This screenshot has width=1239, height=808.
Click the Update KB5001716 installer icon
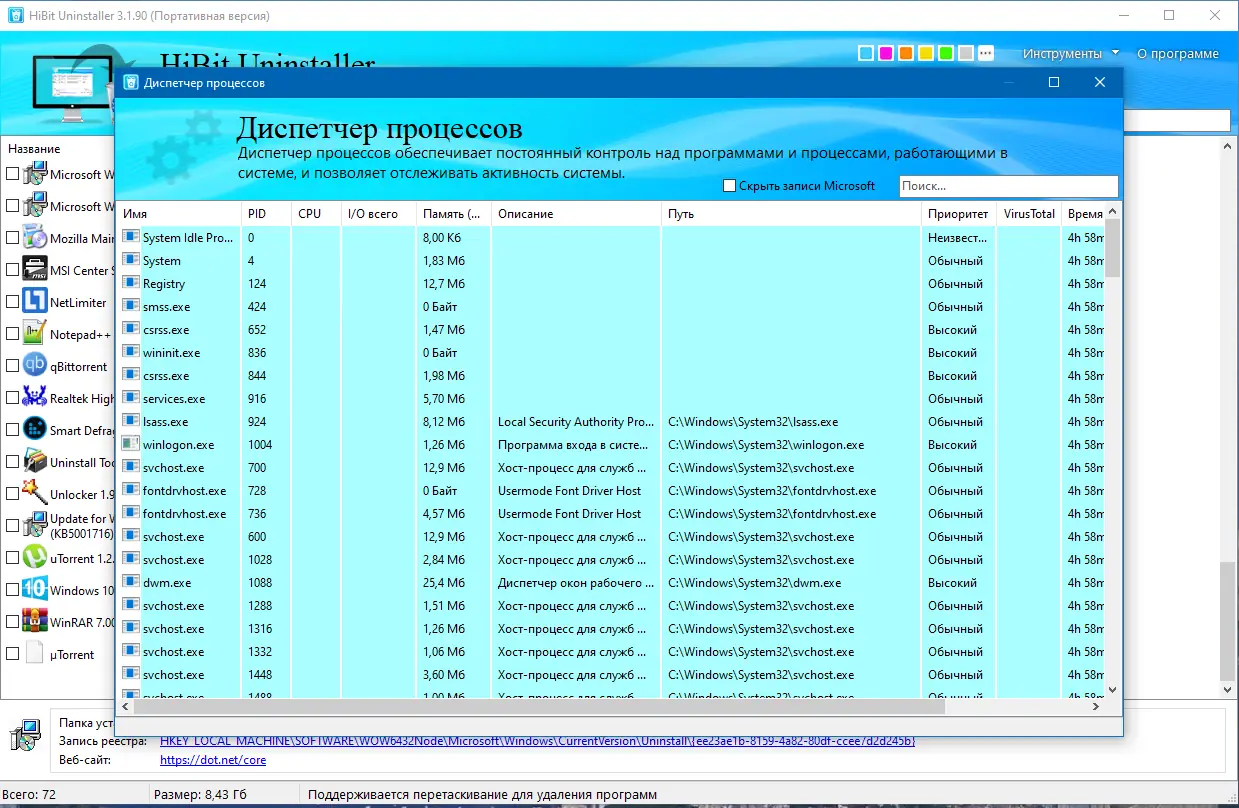click(x=35, y=525)
